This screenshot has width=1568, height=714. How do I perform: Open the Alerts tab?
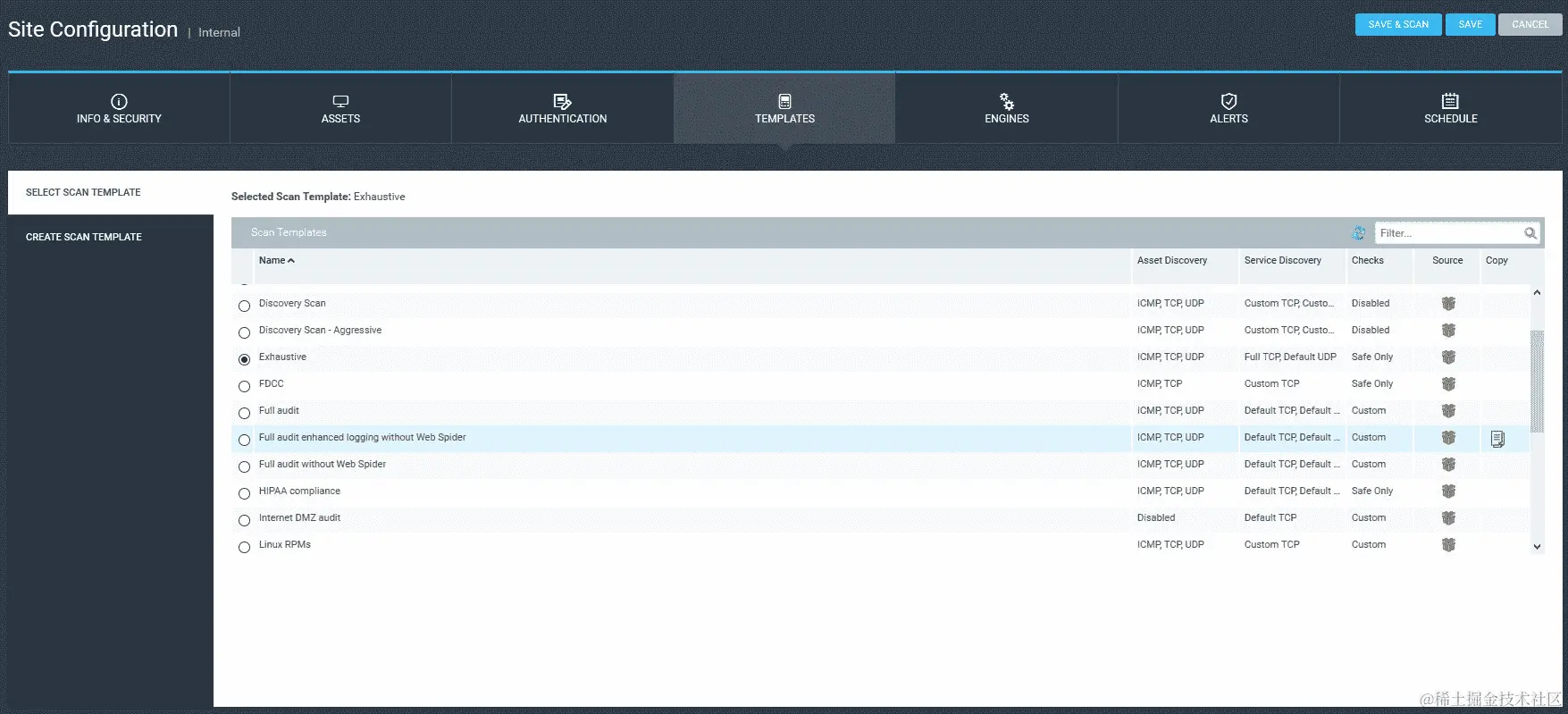(1228, 108)
